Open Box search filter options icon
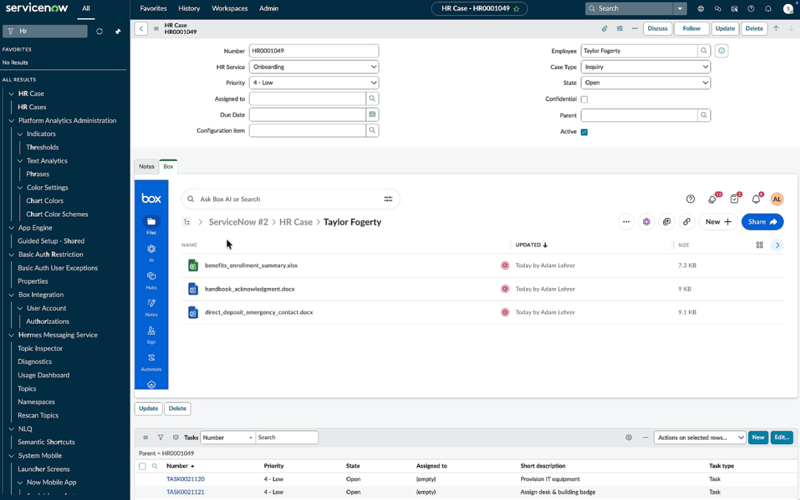Viewport: 800px width, 500px height. (388, 199)
